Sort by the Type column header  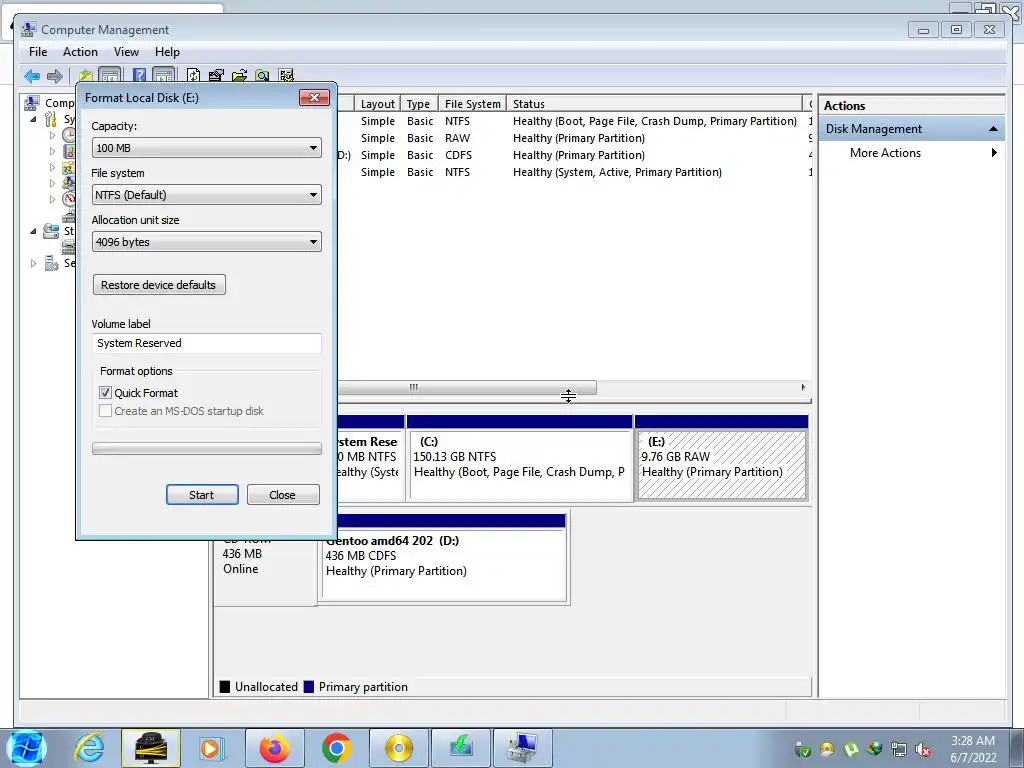[418, 104]
